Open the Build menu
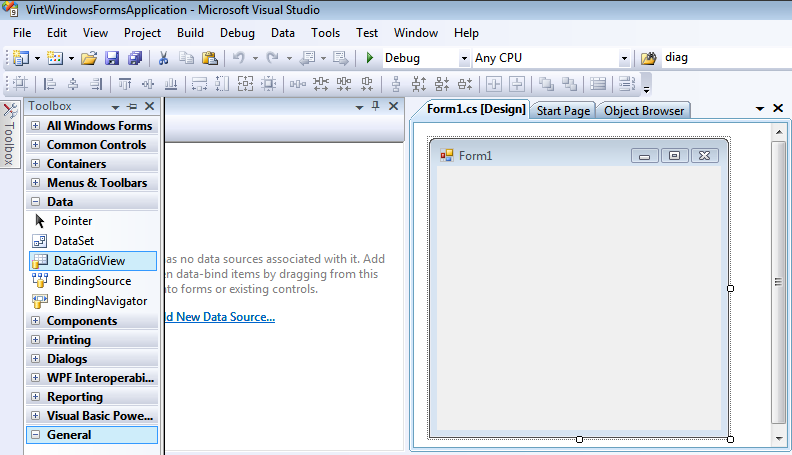The height and width of the screenshot is (455, 792). pos(190,33)
